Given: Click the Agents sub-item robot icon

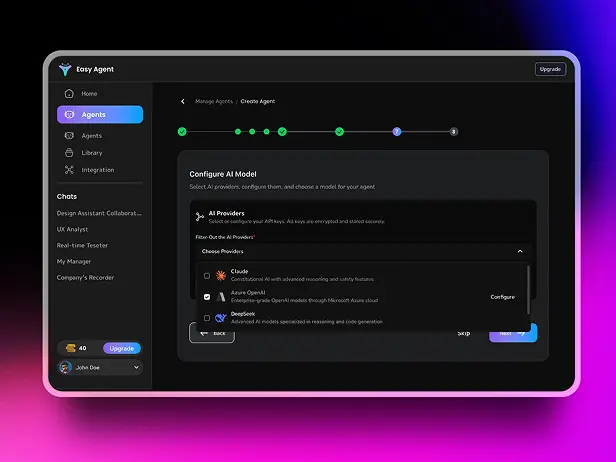Looking at the screenshot, I should [69, 136].
